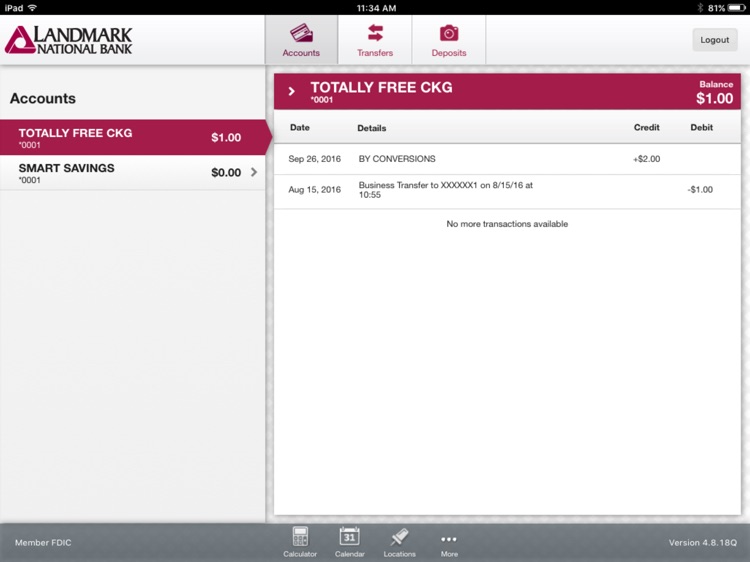The height and width of the screenshot is (562, 750).
Task: Click the -$1.00 debit amount
Action: click(x=700, y=190)
